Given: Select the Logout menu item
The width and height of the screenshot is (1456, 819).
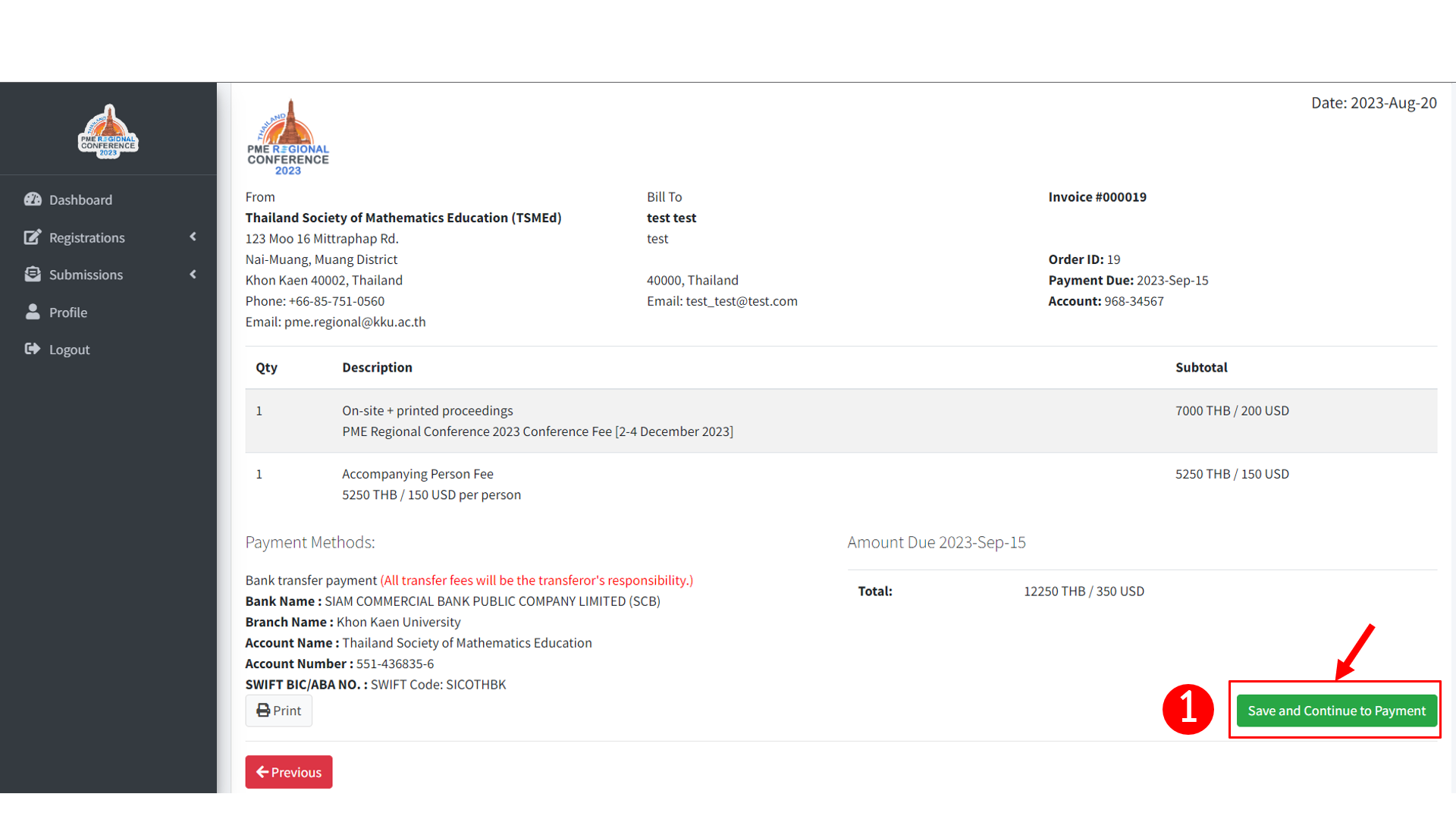Looking at the screenshot, I should pos(70,350).
